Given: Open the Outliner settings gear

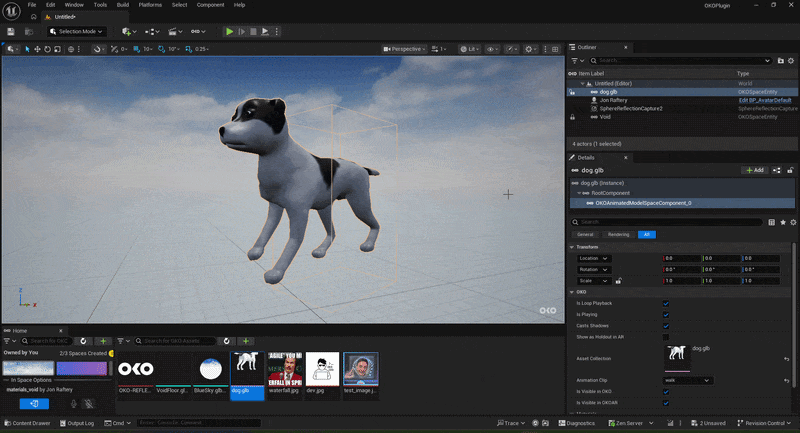Looking at the screenshot, I should tap(791, 61).
